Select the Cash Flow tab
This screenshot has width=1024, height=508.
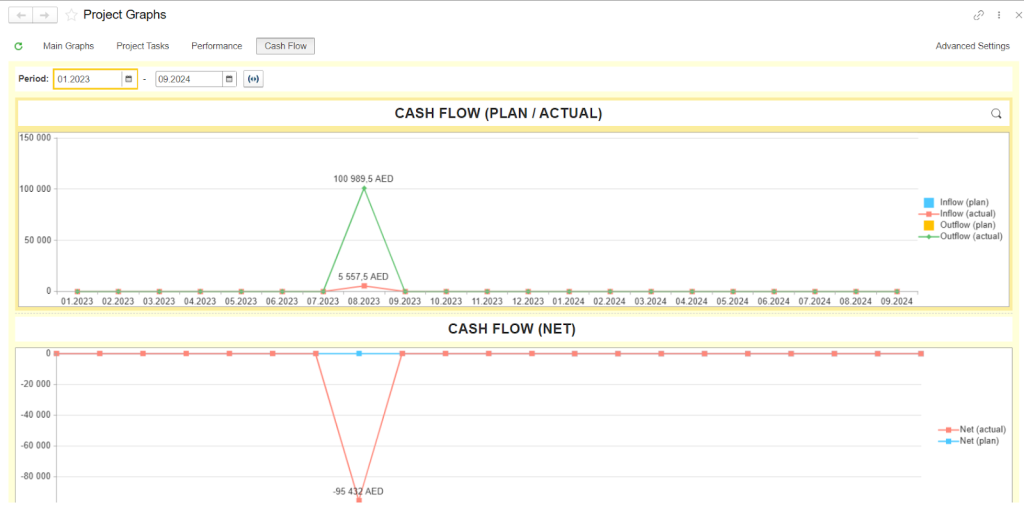point(285,46)
